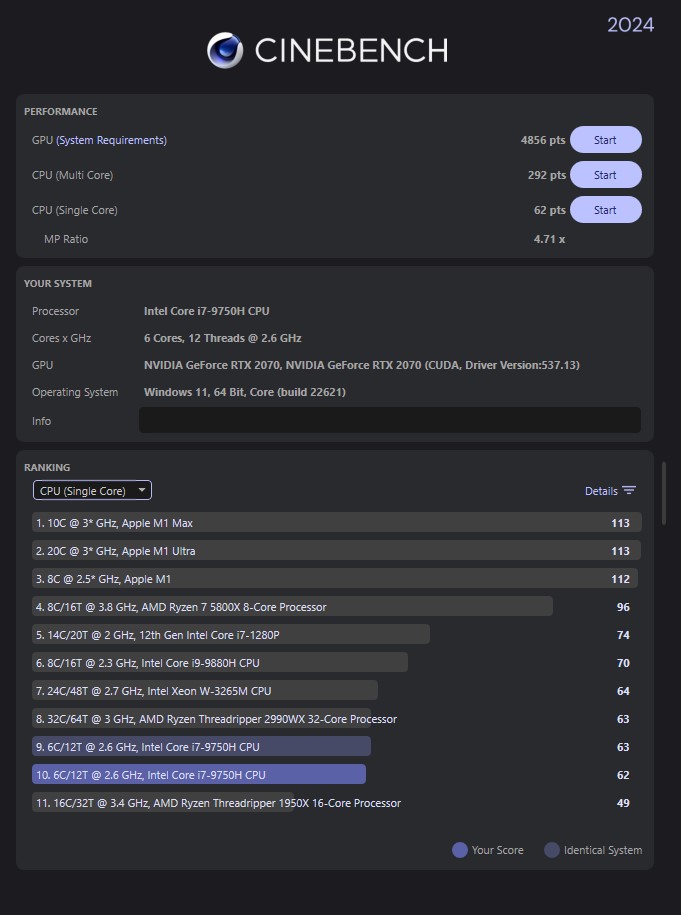The image size is (681, 915).
Task: Click the 49 score for Threadripper 1950X
Action: [x=623, y=803]
